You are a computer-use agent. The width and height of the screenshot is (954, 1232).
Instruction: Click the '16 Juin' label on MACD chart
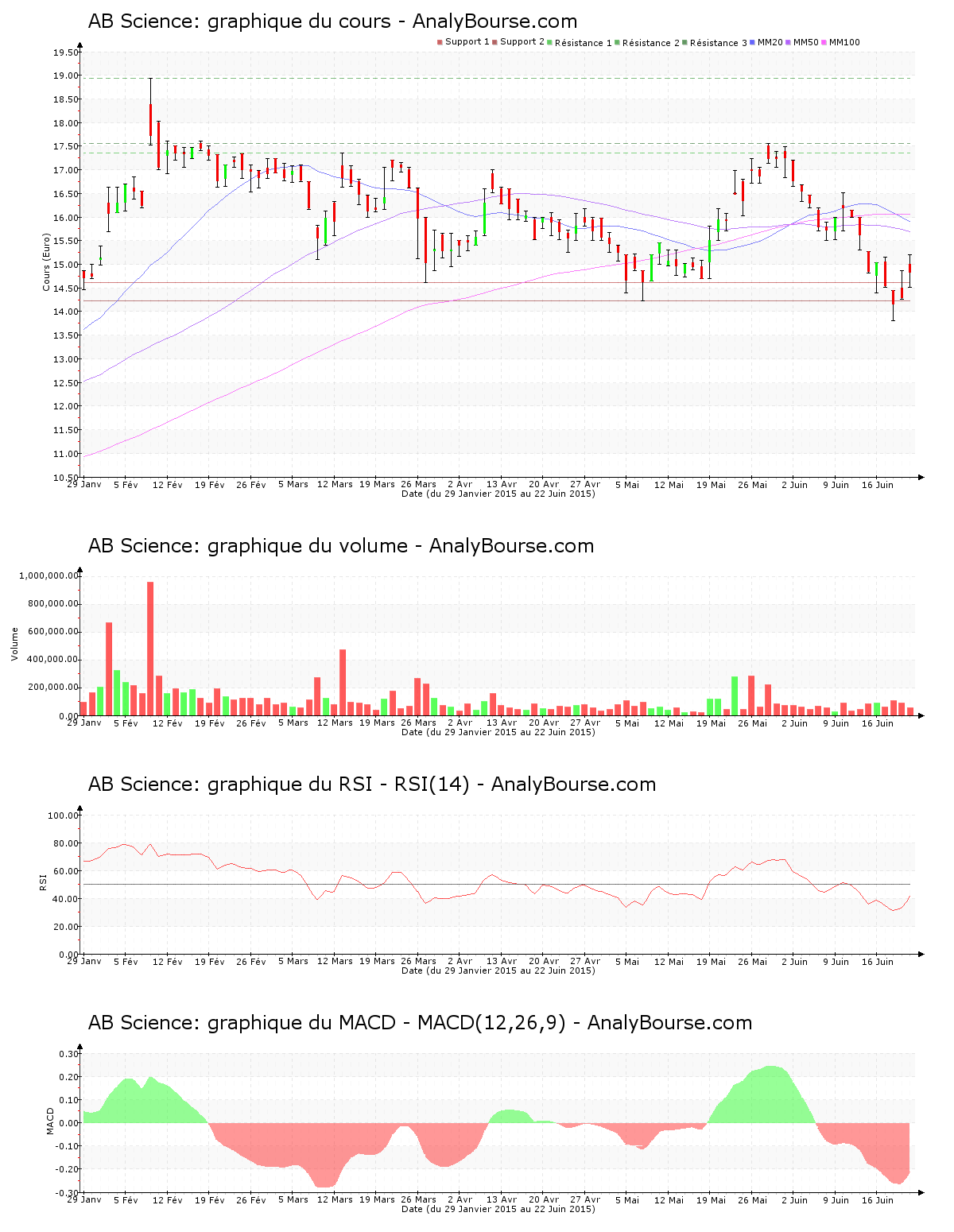coord(878,1200)
